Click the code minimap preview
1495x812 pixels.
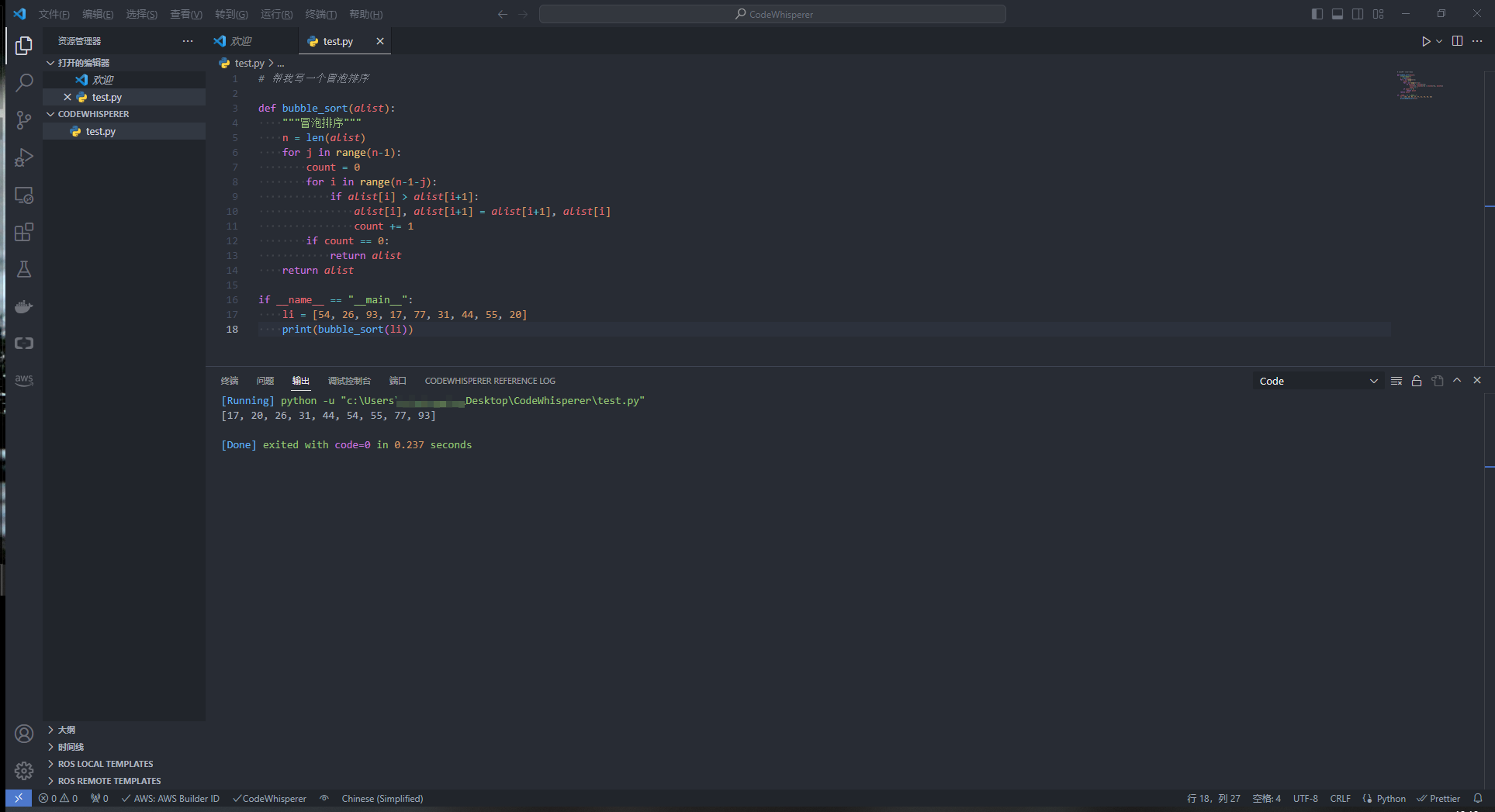[x=1420, y=85]
